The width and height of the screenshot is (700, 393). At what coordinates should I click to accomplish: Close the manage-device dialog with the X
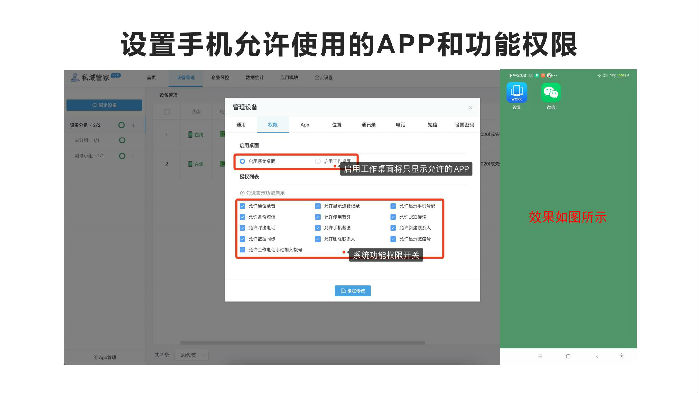[470, 108]
